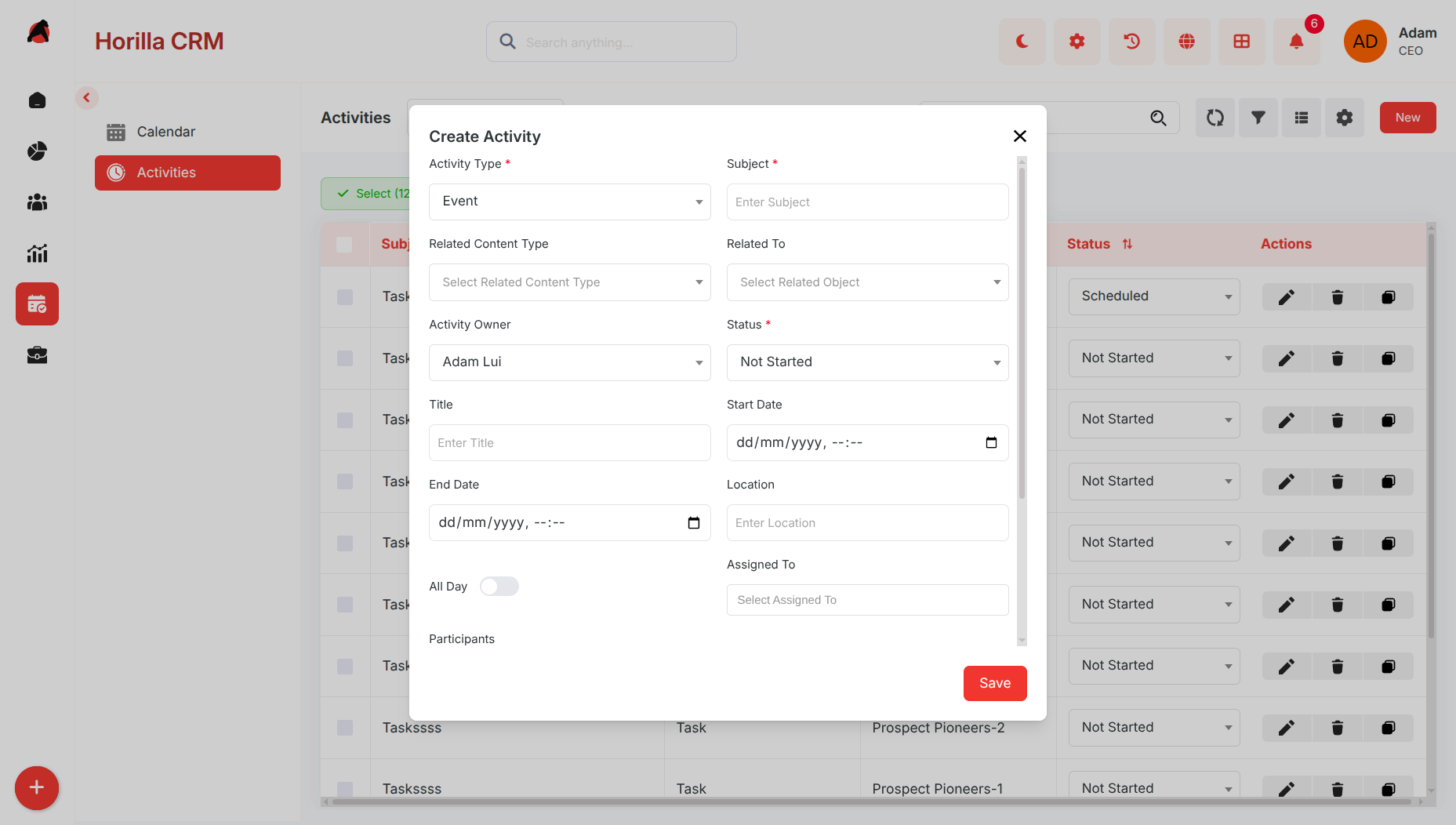Click the New button
This screenshot has height=825, width=1456.
1407,118
